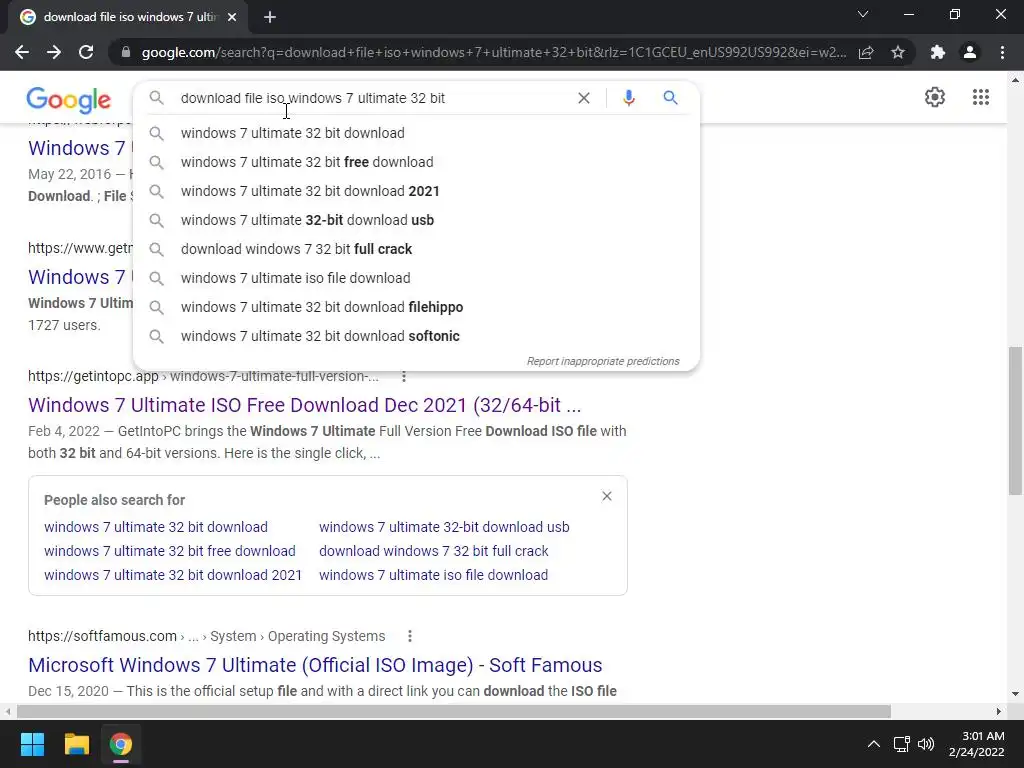1024x768 pixels.
Task: Select suggestion 'windows 7 ultimate 32 bit download 2021'
Action: pos(416,191)
